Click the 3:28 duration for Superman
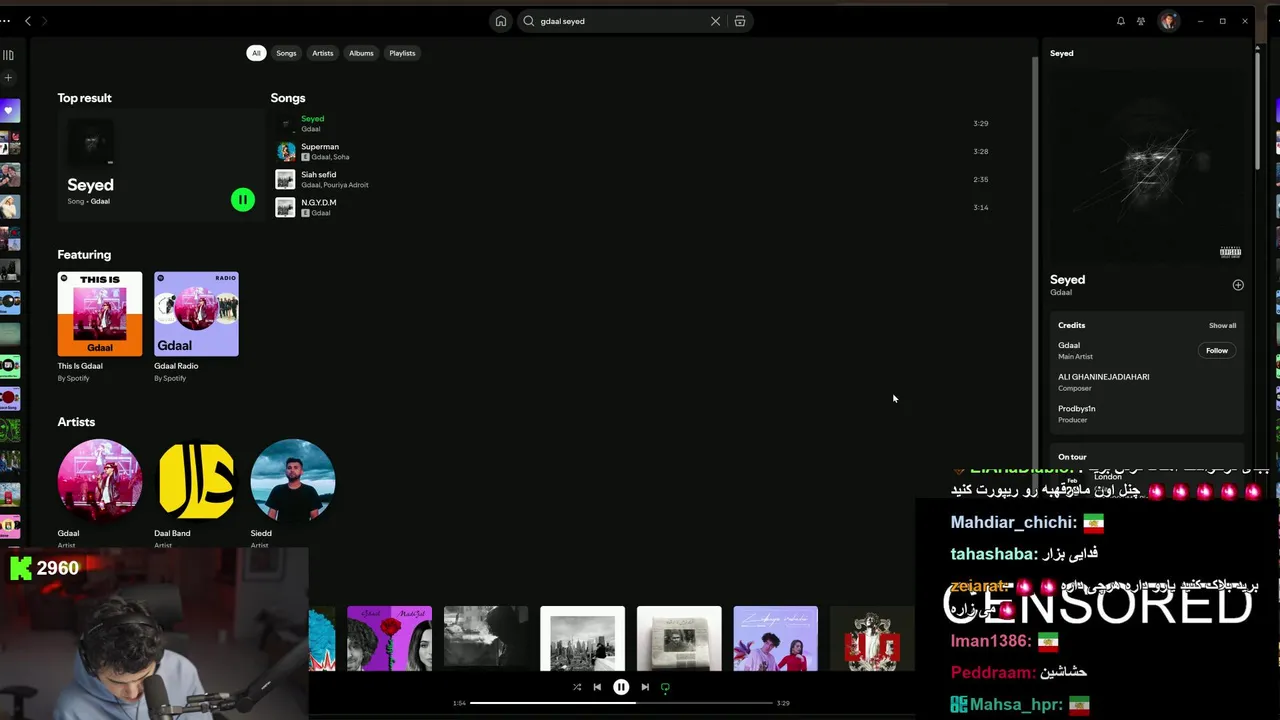The image size is (1280, 720). pyautogui.click(x=980, y=152)
